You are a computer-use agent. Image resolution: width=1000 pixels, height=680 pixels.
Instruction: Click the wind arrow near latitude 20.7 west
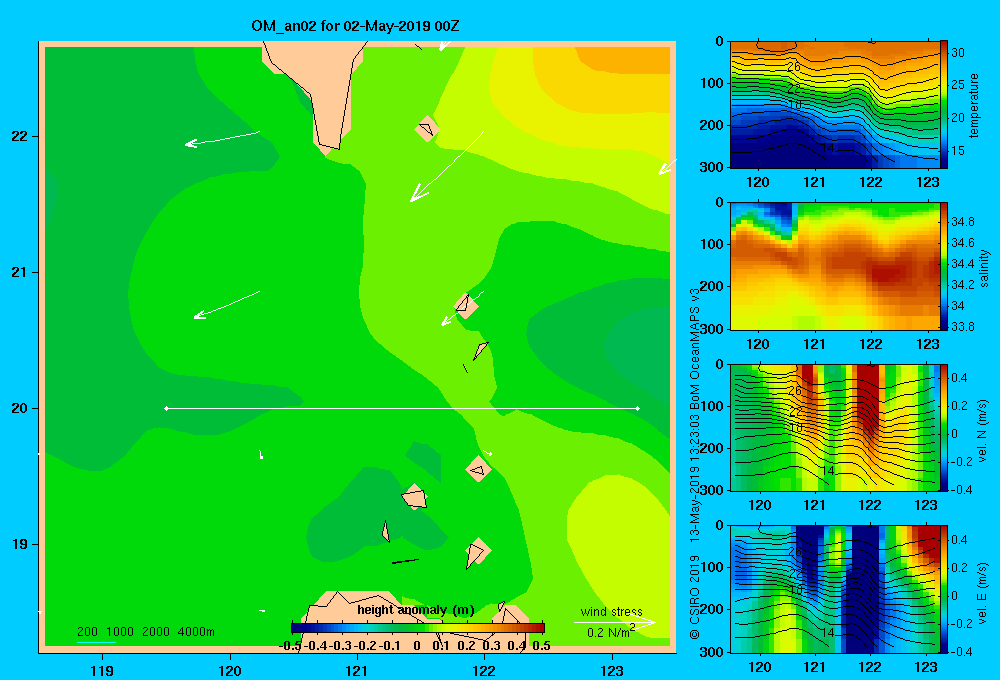tap(226, 305)
